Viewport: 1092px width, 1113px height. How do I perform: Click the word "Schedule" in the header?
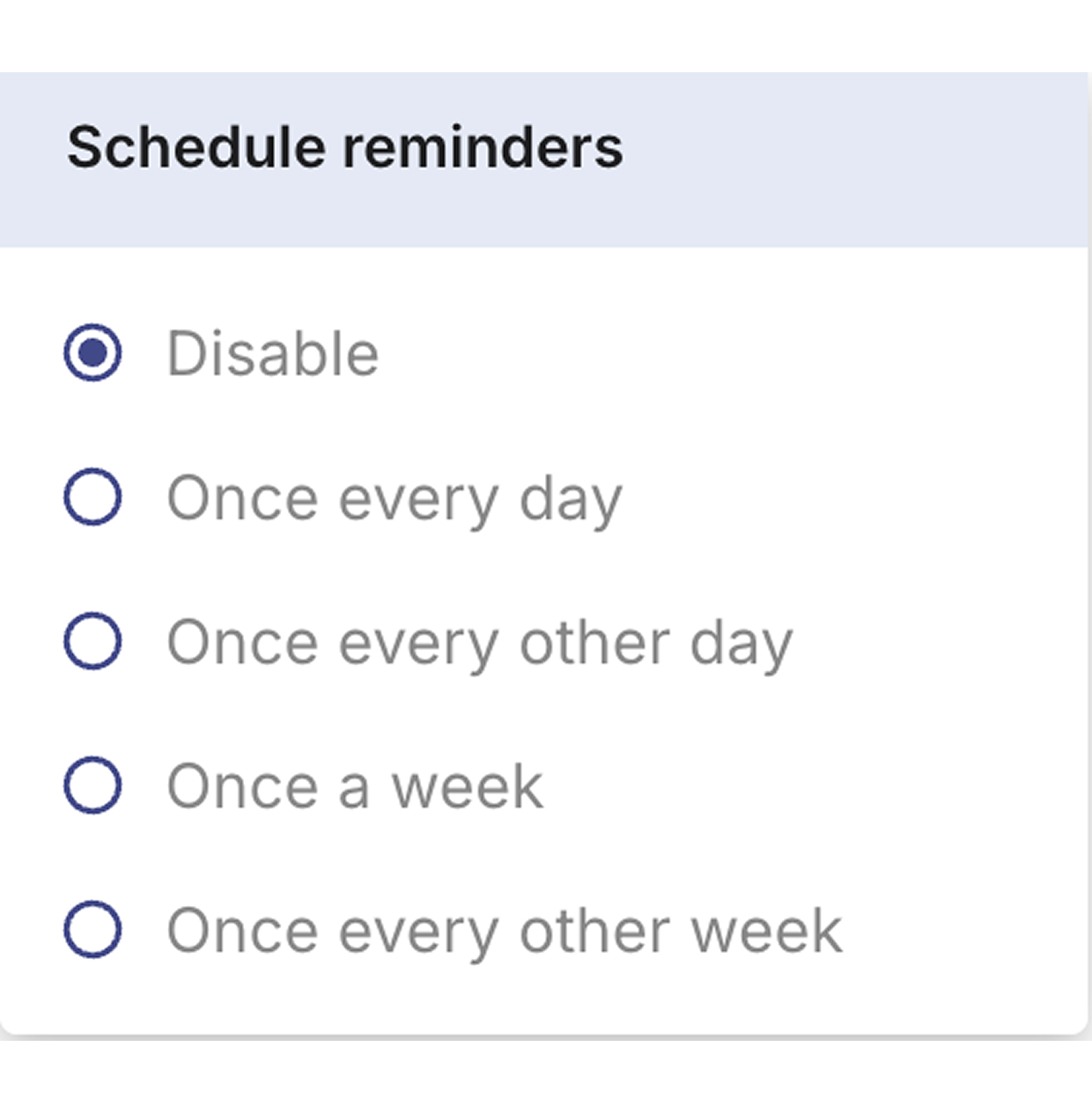[x=196, y=147]
